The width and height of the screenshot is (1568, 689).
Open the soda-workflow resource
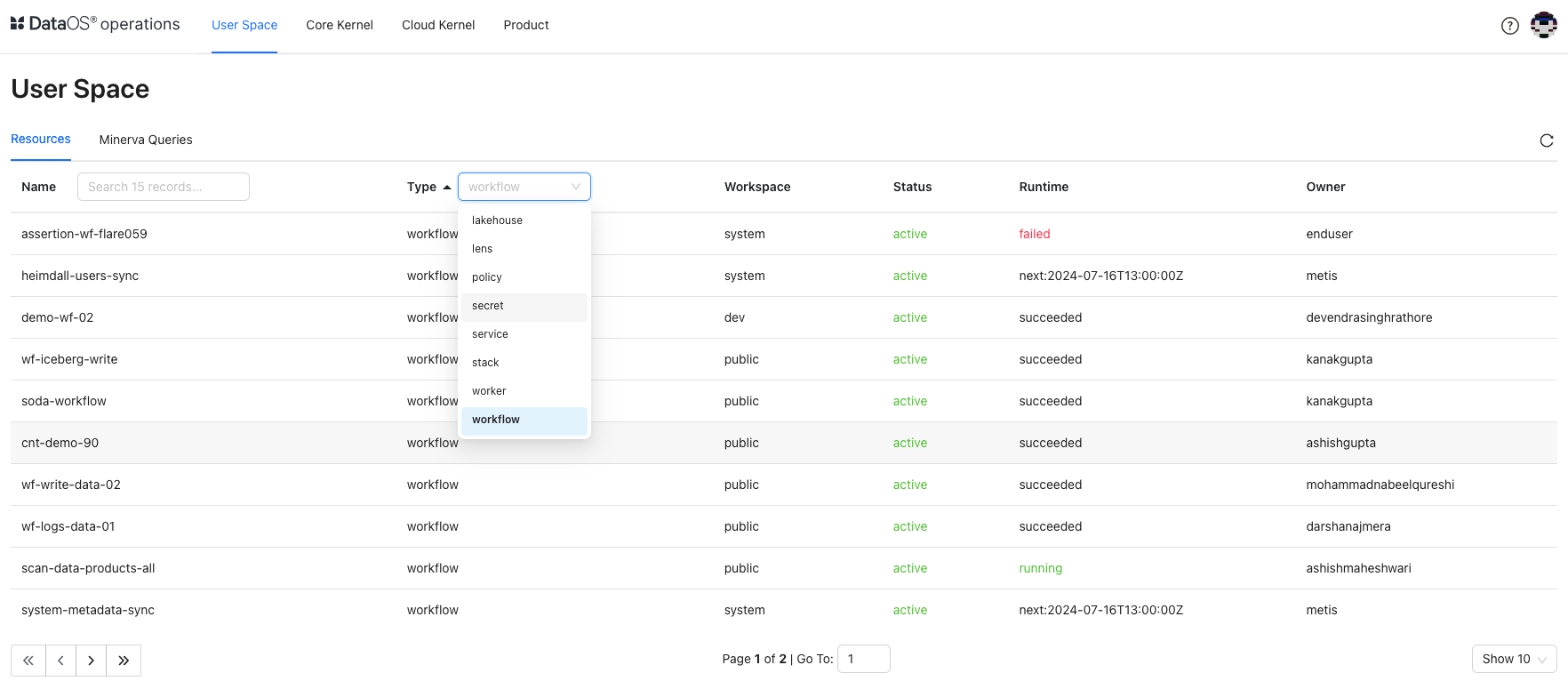pyautogui.click(x=64, y=401)
